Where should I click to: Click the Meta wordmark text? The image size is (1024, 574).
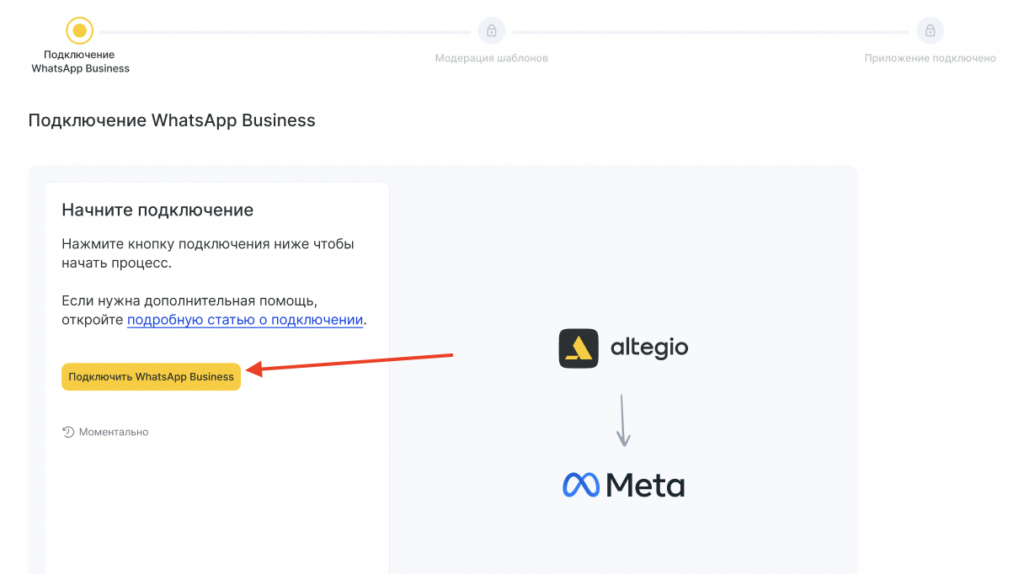pos(646,486)
